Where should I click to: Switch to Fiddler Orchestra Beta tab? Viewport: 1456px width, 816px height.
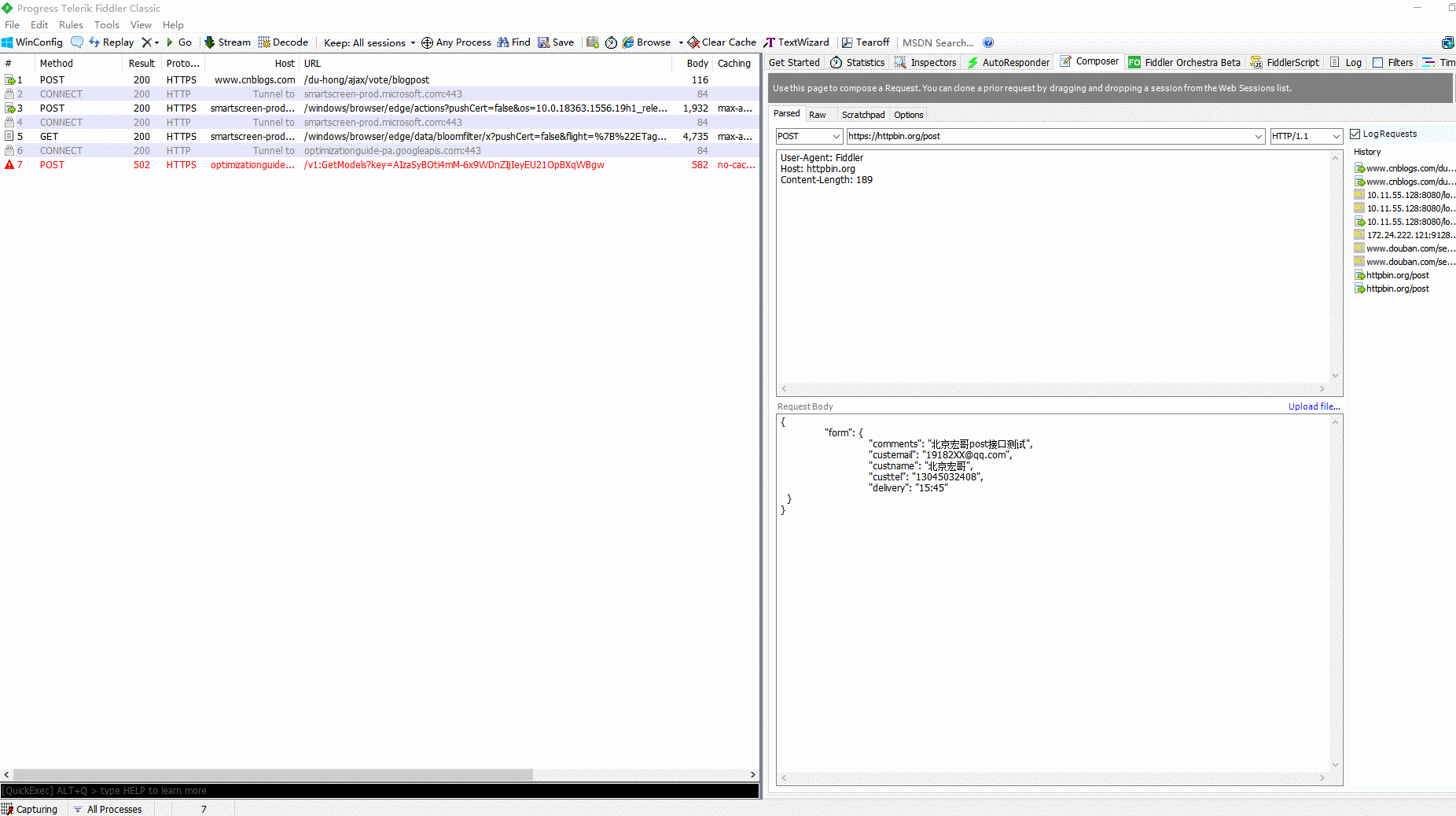coord(1185,63)
